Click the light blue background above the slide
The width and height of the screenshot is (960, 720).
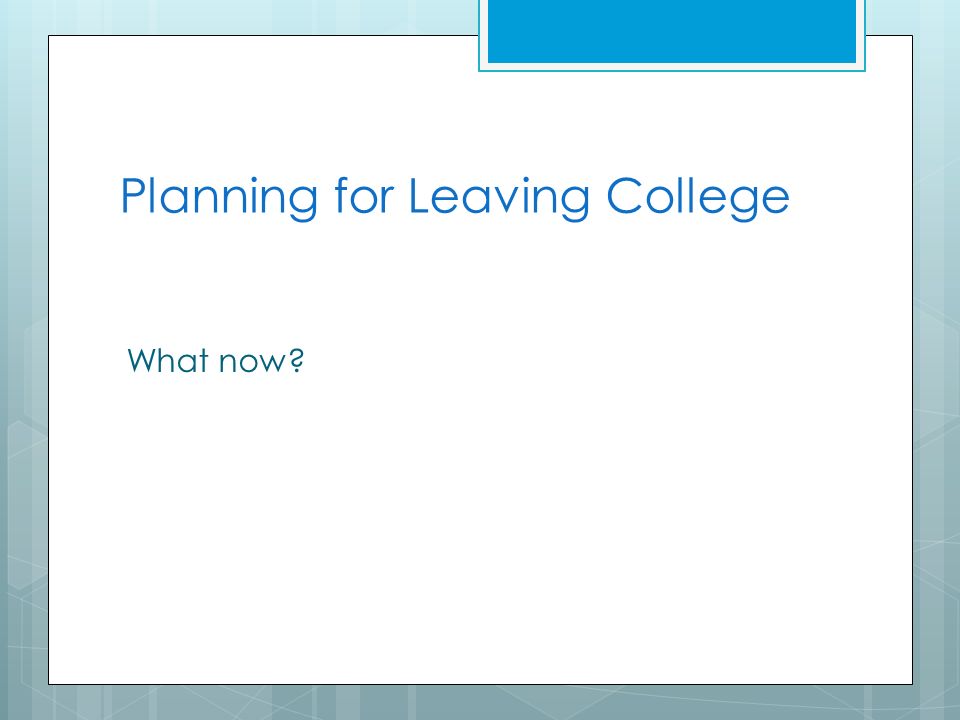click(x=245, y=17)
